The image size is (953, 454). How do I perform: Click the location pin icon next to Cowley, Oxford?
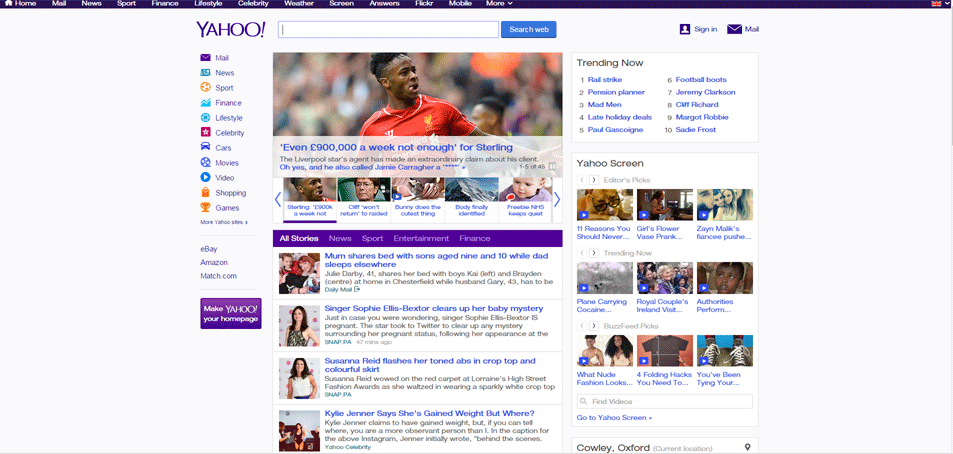pyautogui.click(x=748, y=447)
